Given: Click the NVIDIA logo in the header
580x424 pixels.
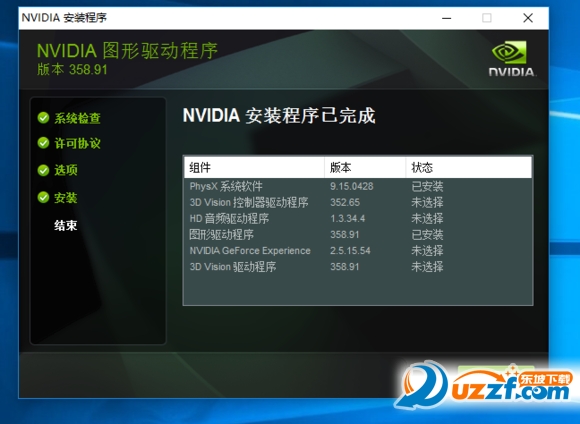Looking at the screenshot, I should pyautogui.click(x=512, y=58).
